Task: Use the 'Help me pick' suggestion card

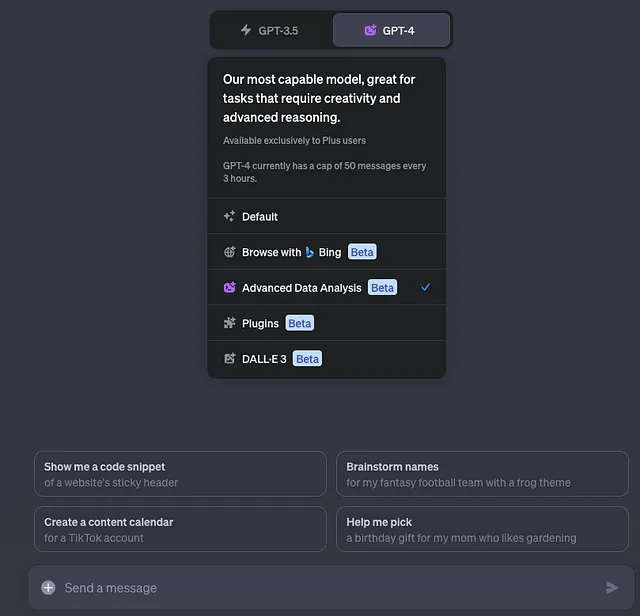Action: tap(482, 529)
